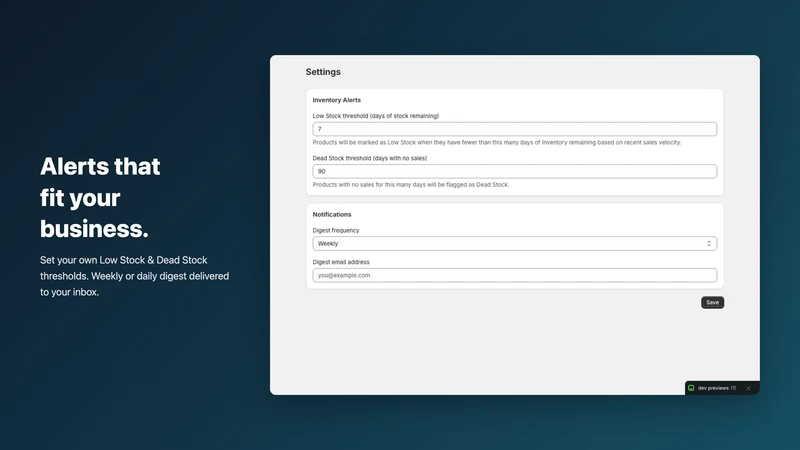Click the Digest email address field
The height and width of the screenshot is (450, 800).
tap(514, 275)
